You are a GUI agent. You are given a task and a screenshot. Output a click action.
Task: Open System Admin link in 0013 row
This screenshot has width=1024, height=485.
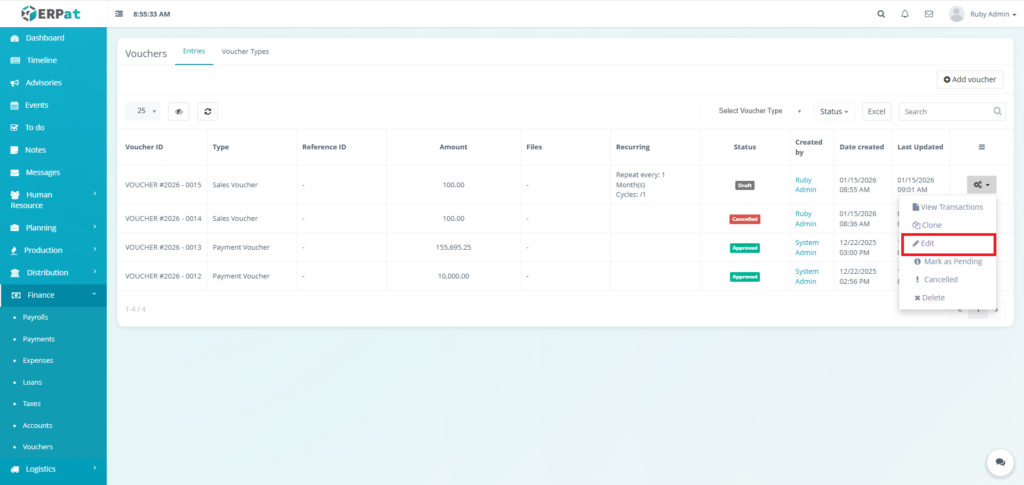coord(807,247)
